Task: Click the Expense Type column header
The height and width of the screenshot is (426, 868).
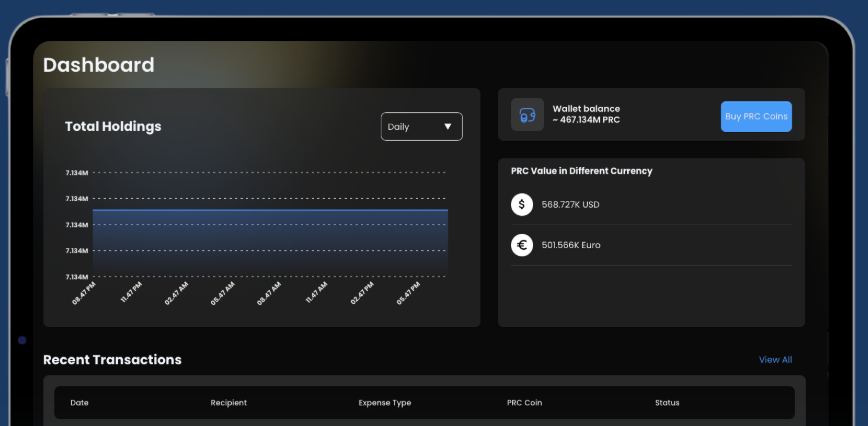Action: (x=385, y=403)
